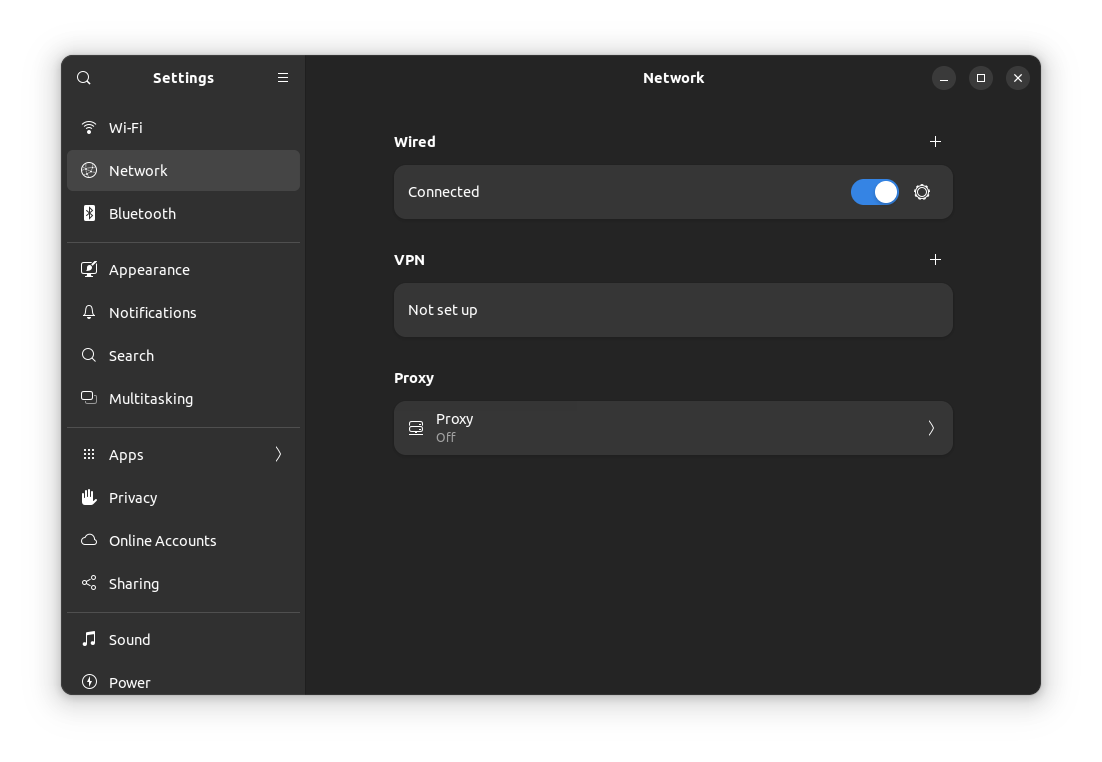The width and height of the screenshot is (1102, 762).
Task: Click the 'Wired' section heading
Action: point(415,142)
